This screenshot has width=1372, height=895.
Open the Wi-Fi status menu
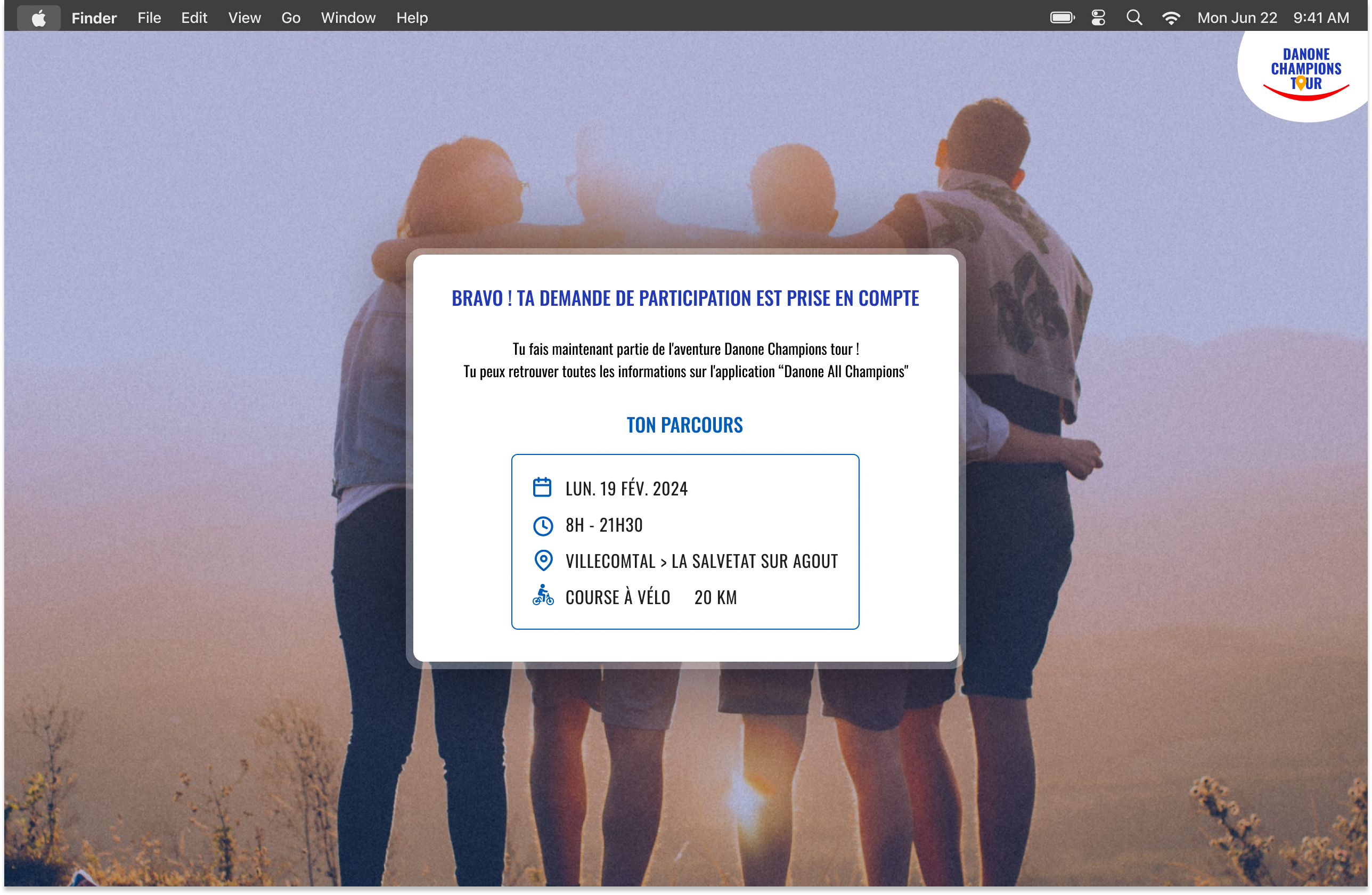coord(1171,18)
